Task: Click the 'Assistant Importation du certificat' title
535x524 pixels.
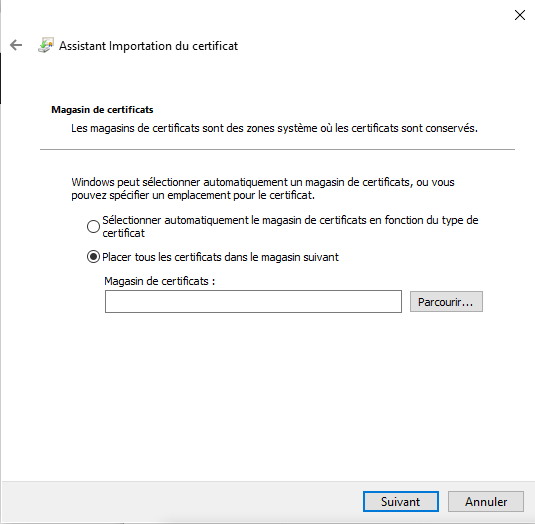Action: [x=148, y=46]
